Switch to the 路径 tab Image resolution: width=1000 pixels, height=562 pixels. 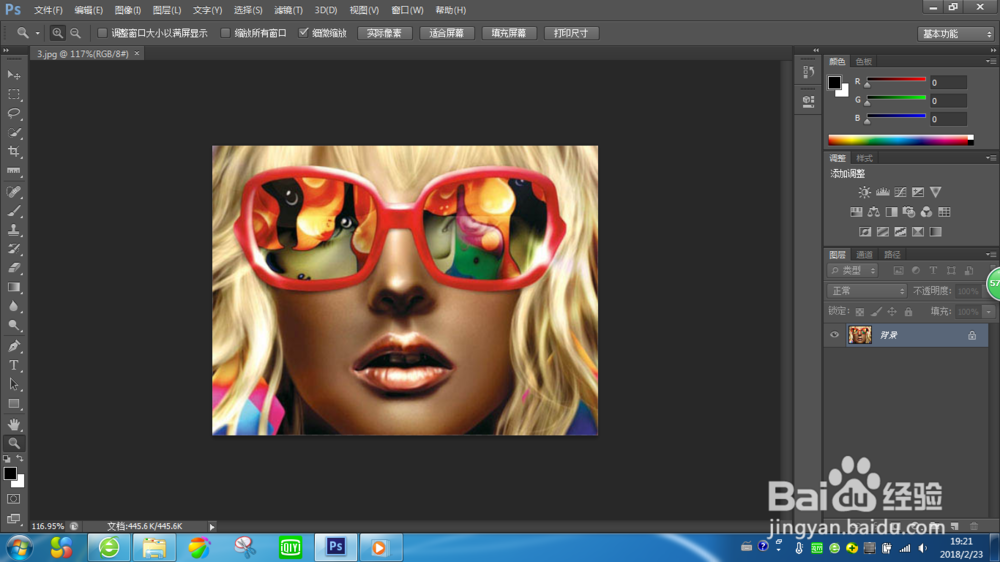(x=892, y=255)
